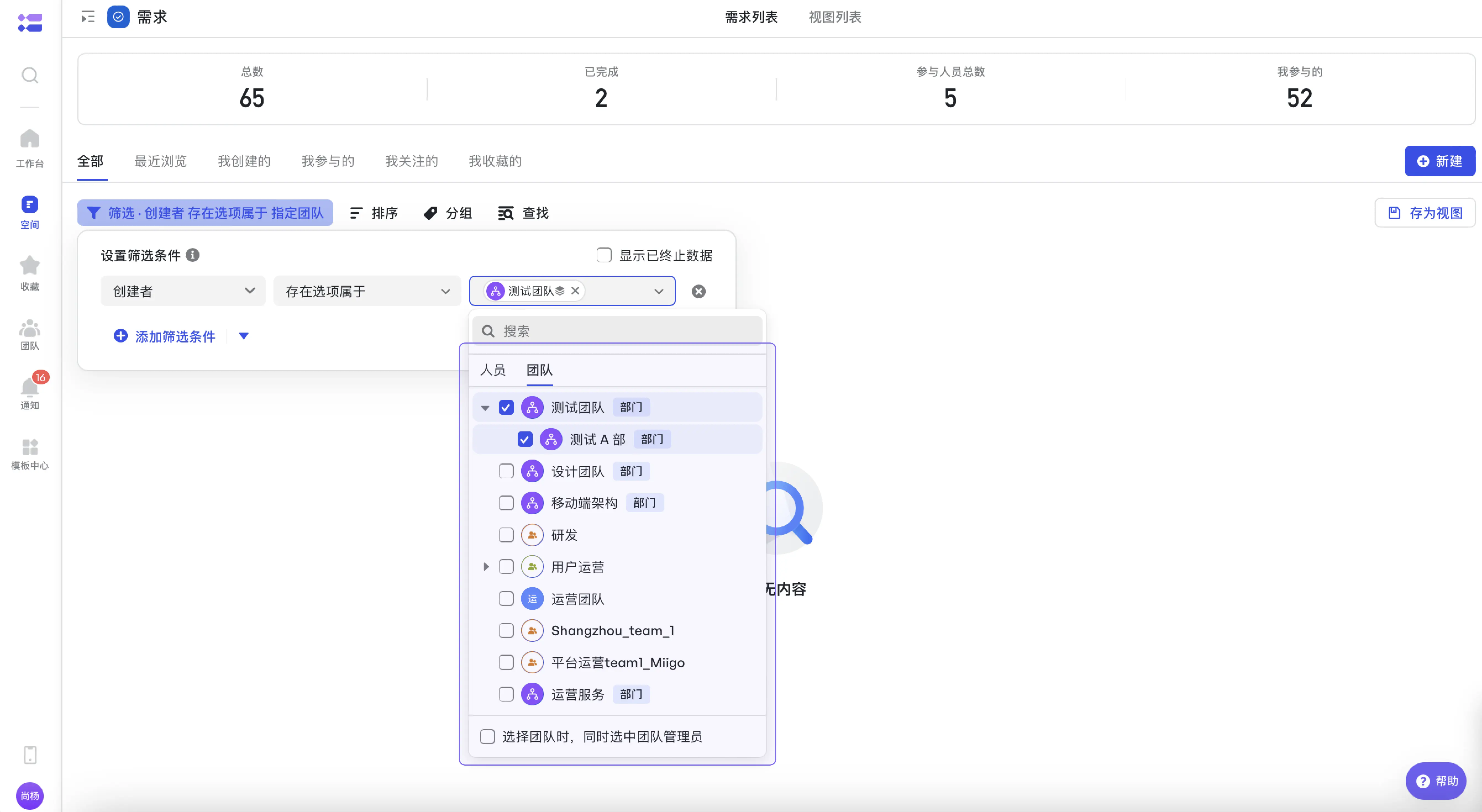Collapse the 测试团队 tree node
Viewport: 1482px width, 812px height.
point(485,408)
